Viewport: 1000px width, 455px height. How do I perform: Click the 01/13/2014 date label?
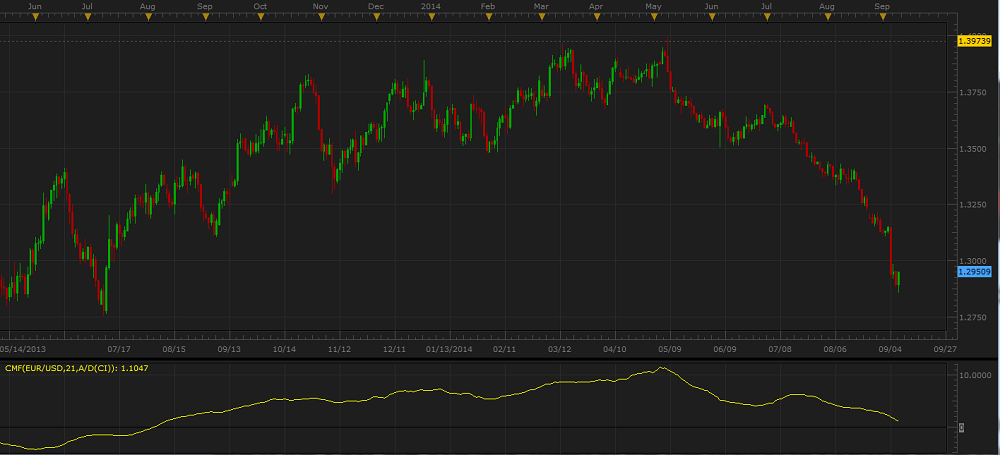tap(449, 349)
